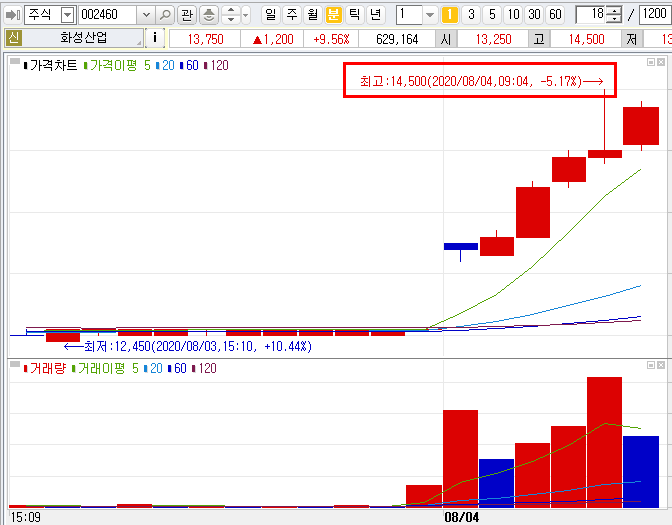
Task: Click the 최저:12,450 low price annotation
Action: (188, 346)
